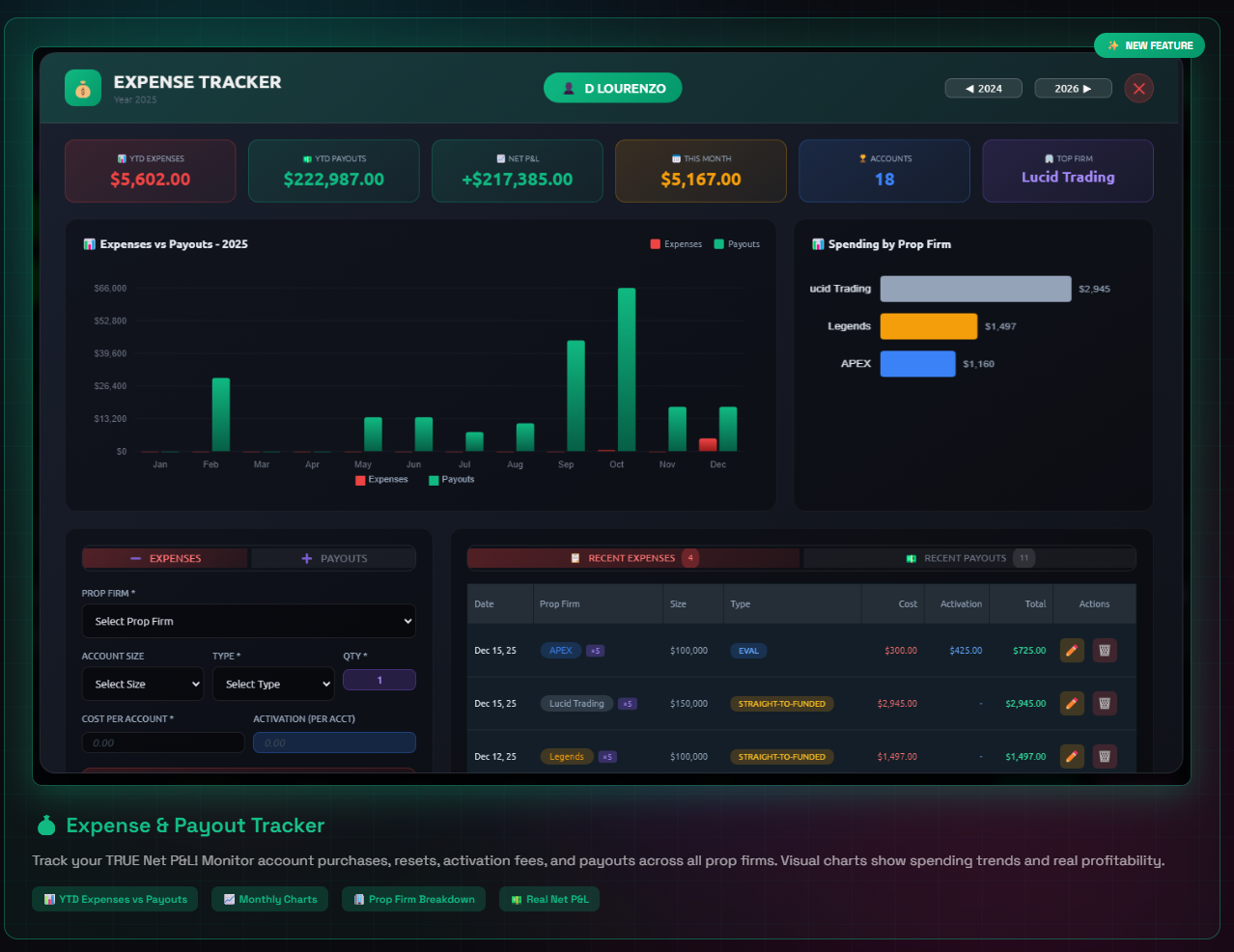Image resolution: width=1234 pixels, height=952 pixels.
Task: Click the Activation per account field
Action: 334,742
